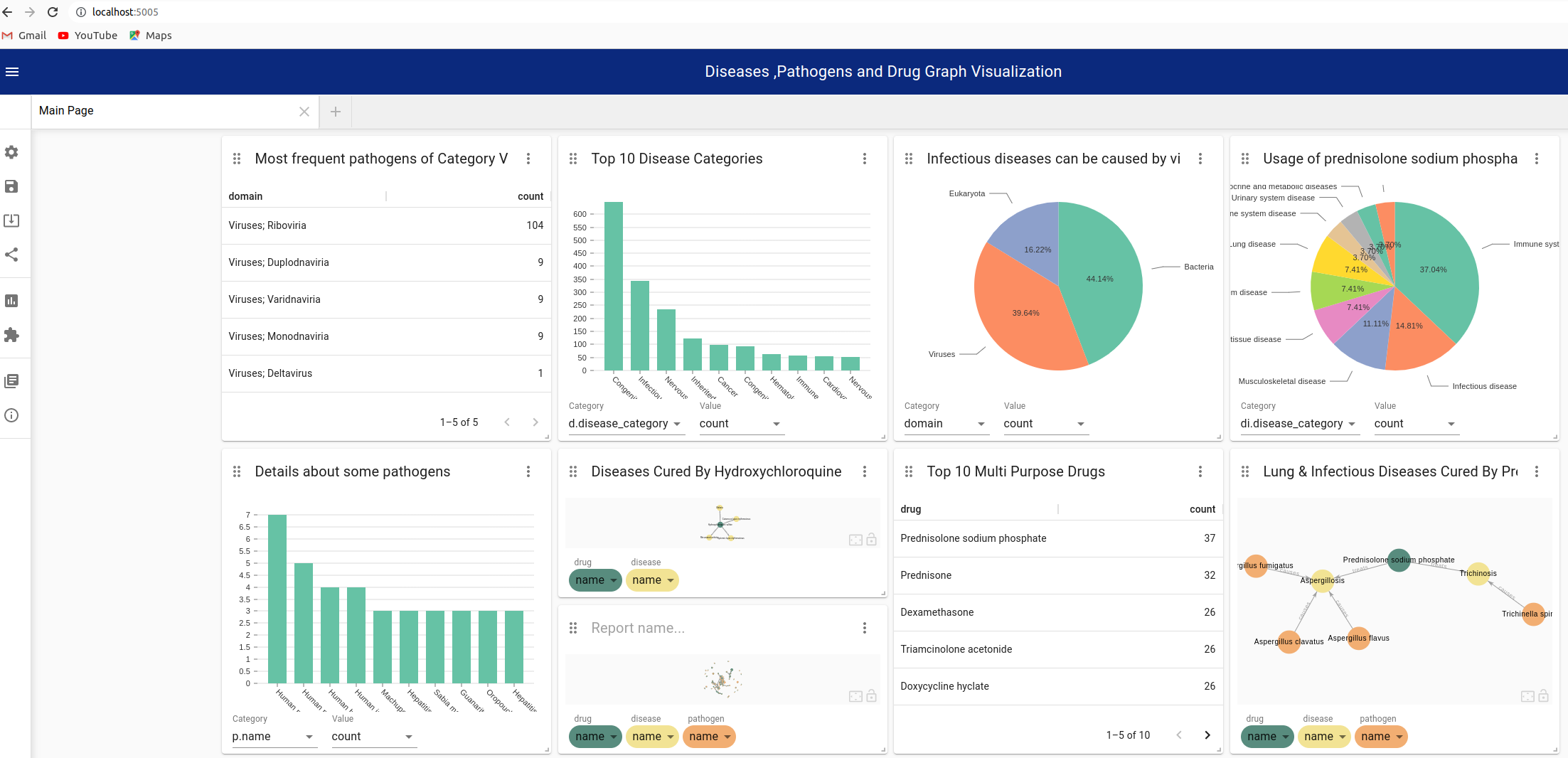Open the extensions puzzle-piece icon
Screen dimensions: 1568x758
click(11, 335)
